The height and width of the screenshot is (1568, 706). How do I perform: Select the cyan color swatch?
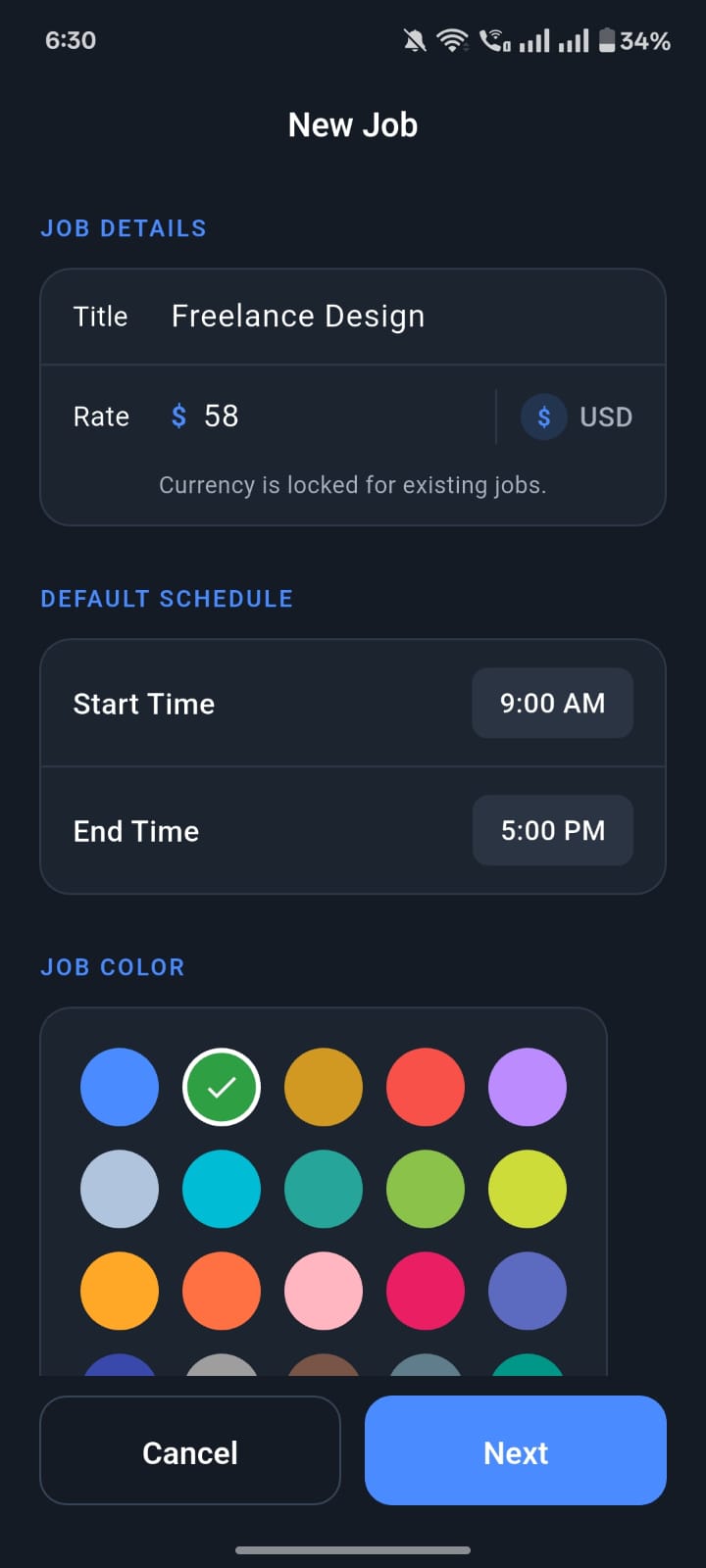pos(222,1189)
